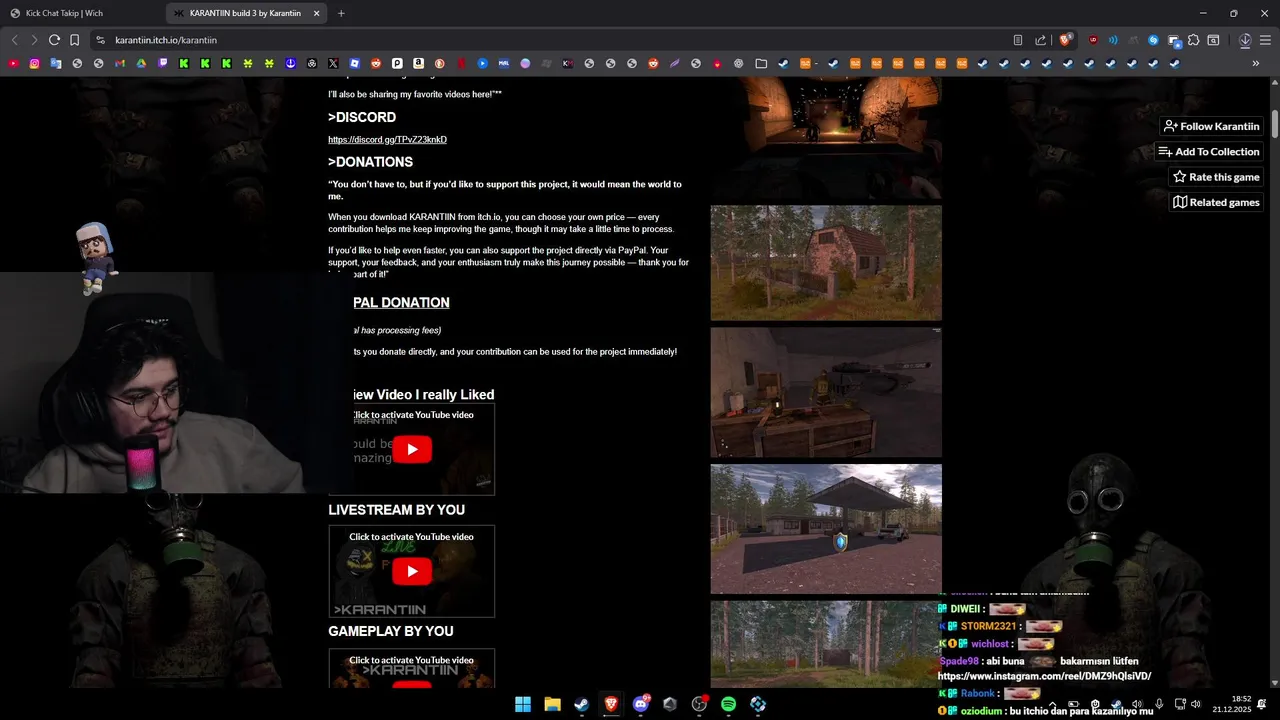Open Windows Start menu
The height and width of the screenshot is (720, 1280).
click(x=523, y=704)
